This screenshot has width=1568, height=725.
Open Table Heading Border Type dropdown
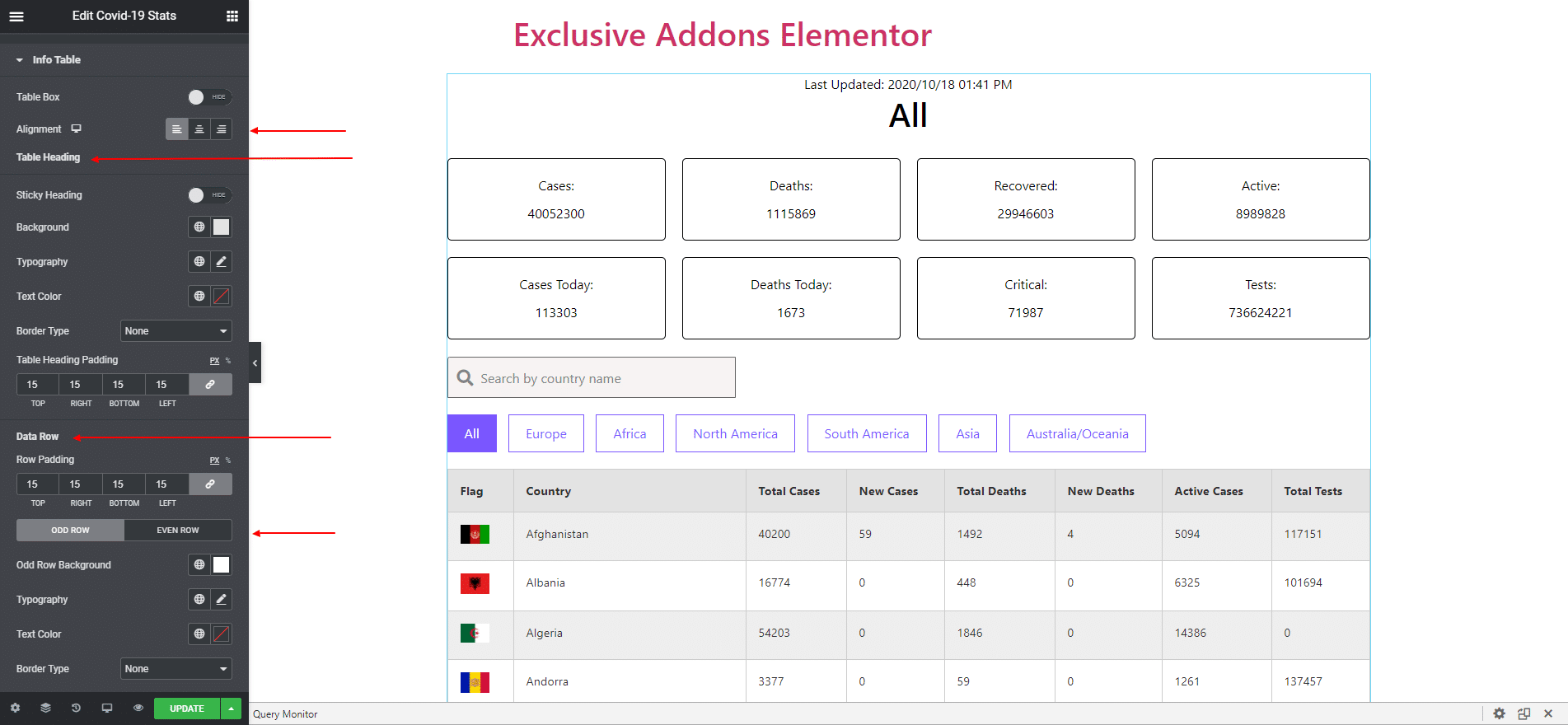(176, 330)
